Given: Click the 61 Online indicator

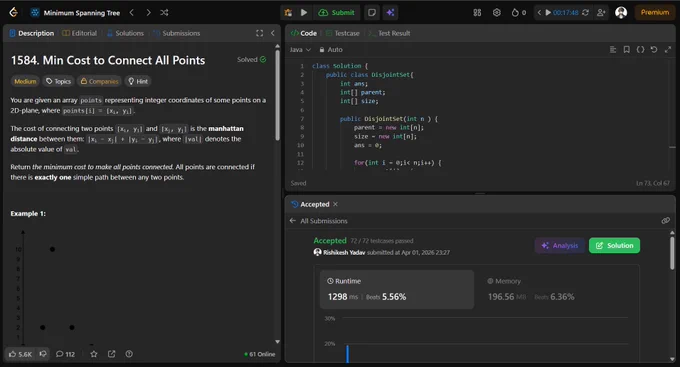Looking at the screenshot, I should click(259, 354).
